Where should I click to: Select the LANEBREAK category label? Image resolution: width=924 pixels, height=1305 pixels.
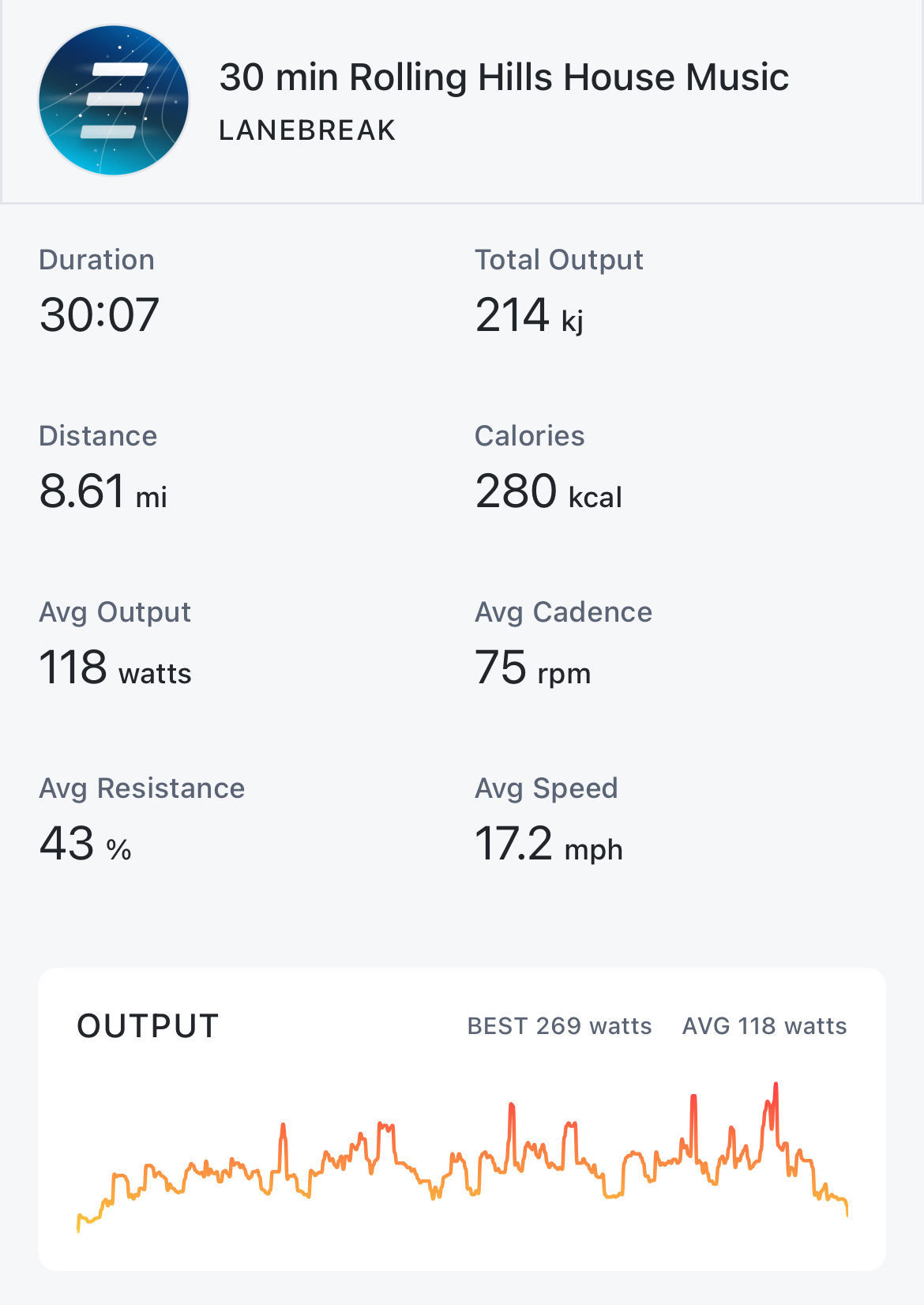(x=307, y=130)
